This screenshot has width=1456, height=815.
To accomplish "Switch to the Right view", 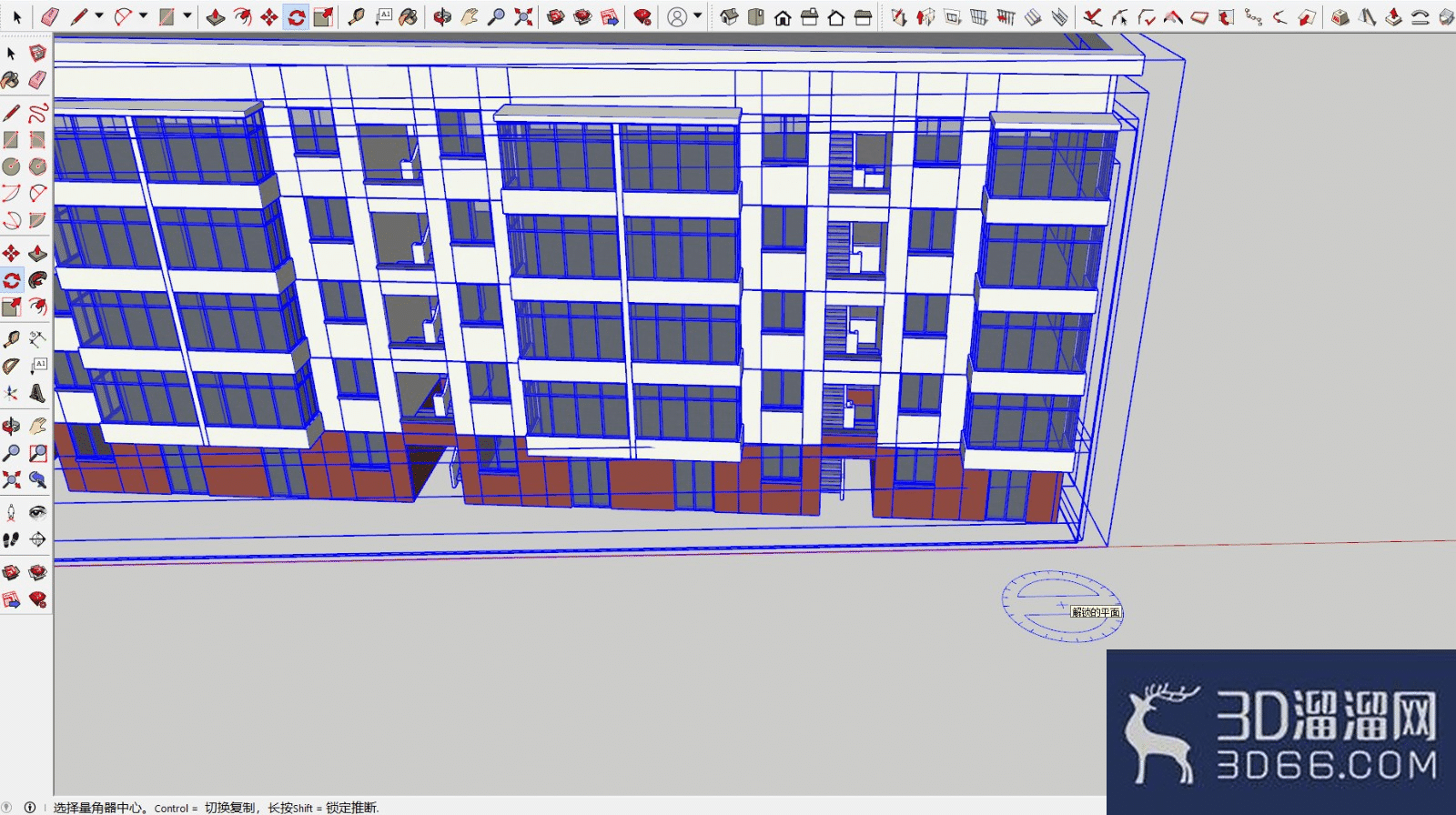I will pyautogui.click(x=809, y=16).
